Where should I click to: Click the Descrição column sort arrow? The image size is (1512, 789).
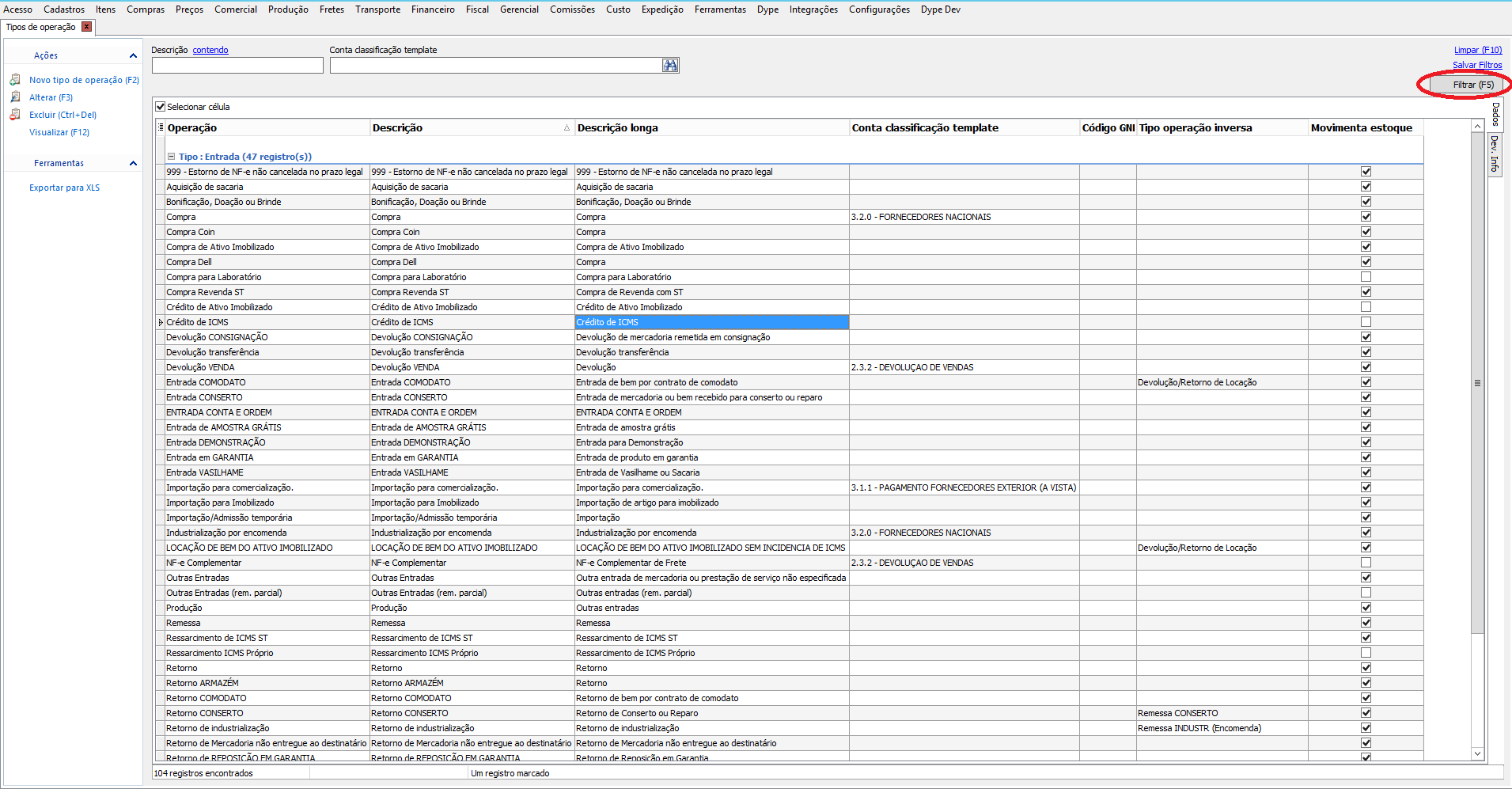(x=567, y=127)
